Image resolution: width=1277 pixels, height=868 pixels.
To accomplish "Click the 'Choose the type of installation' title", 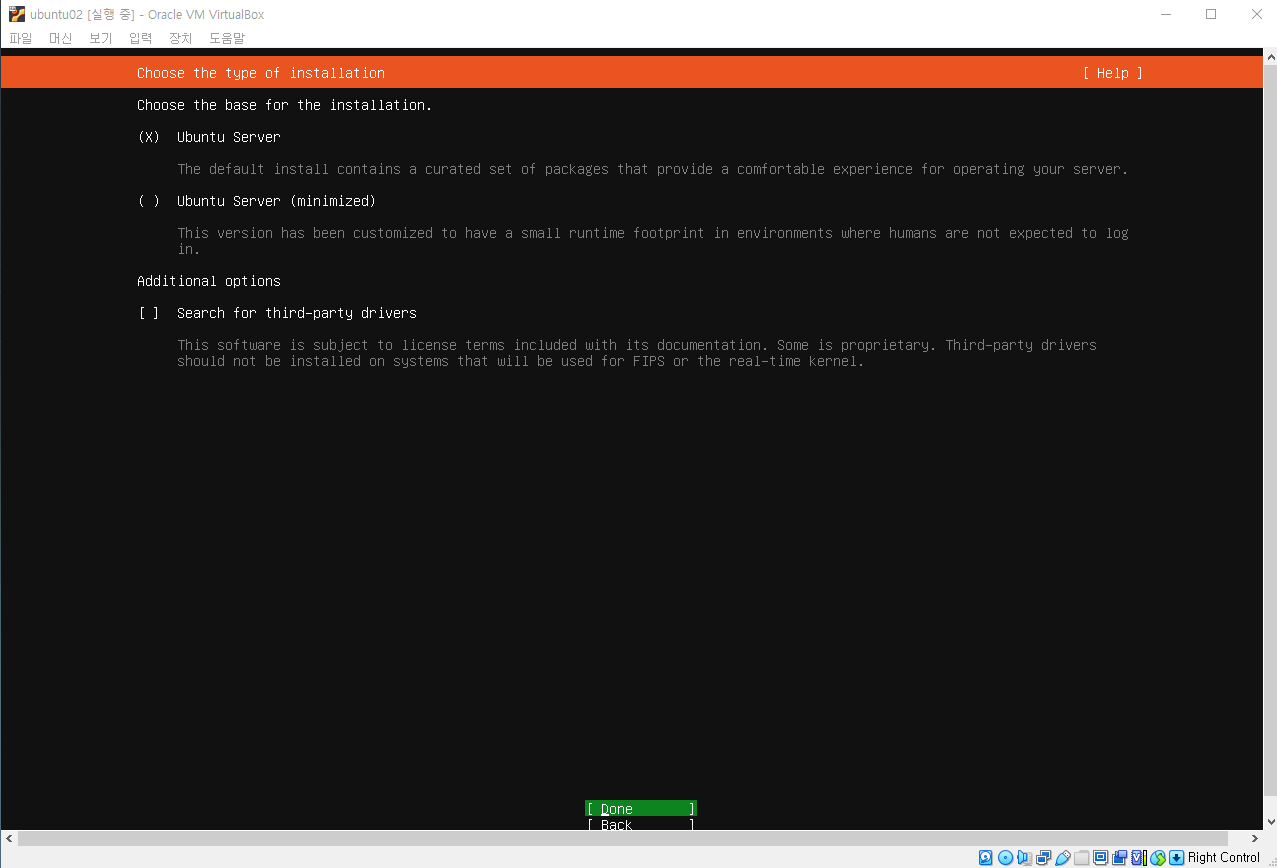I will click(x=261, y=73).
